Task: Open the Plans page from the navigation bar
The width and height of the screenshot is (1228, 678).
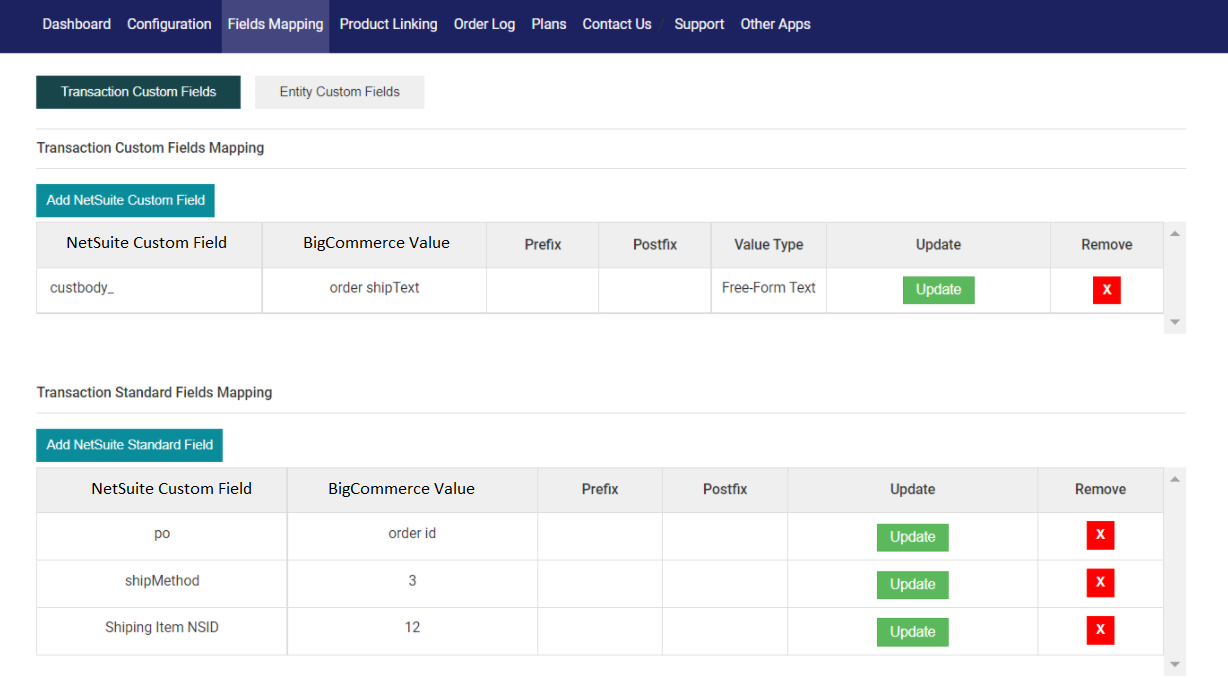Action: (x=548, y=24)
